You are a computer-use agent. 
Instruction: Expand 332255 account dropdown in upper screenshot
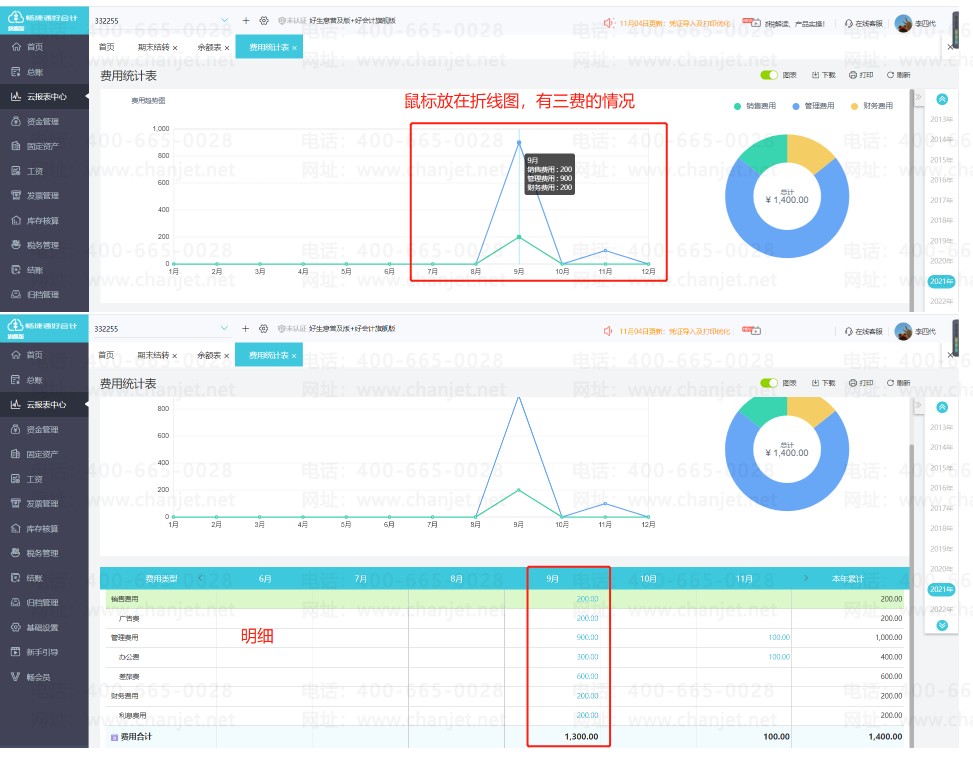[x=225, y=20]
